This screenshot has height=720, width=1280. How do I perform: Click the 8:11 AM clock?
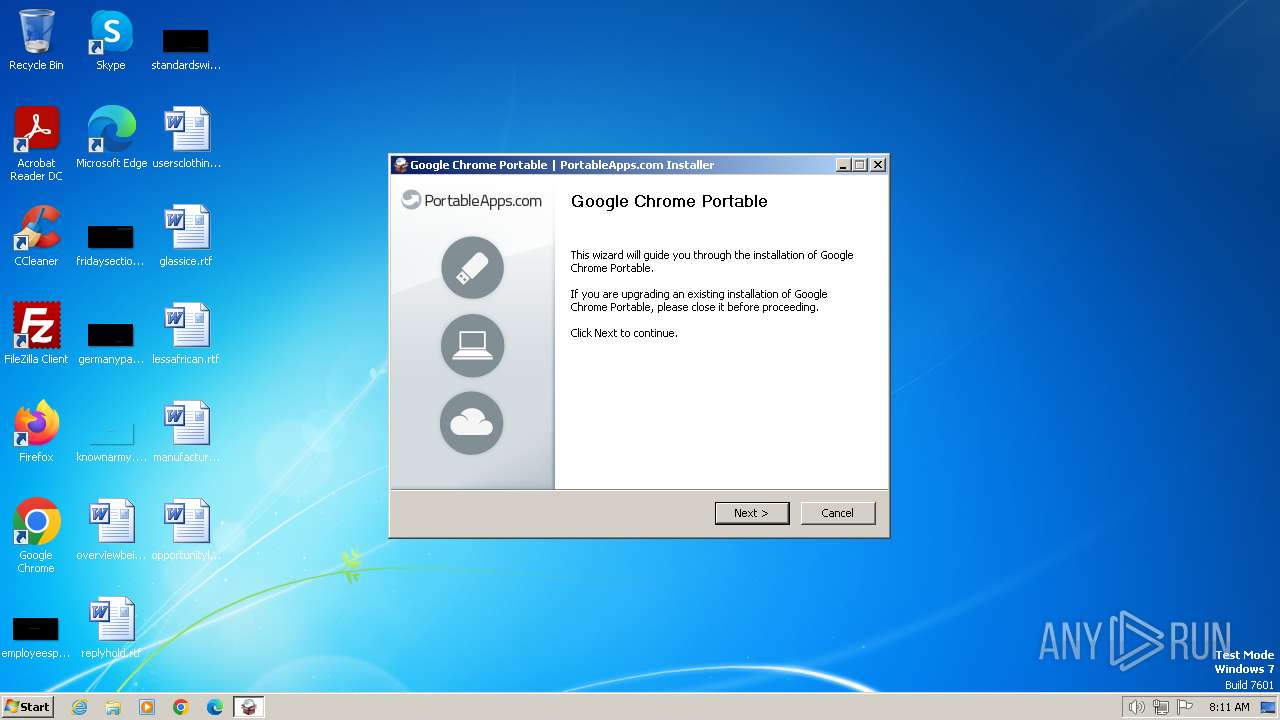[x=1229, y=707]
